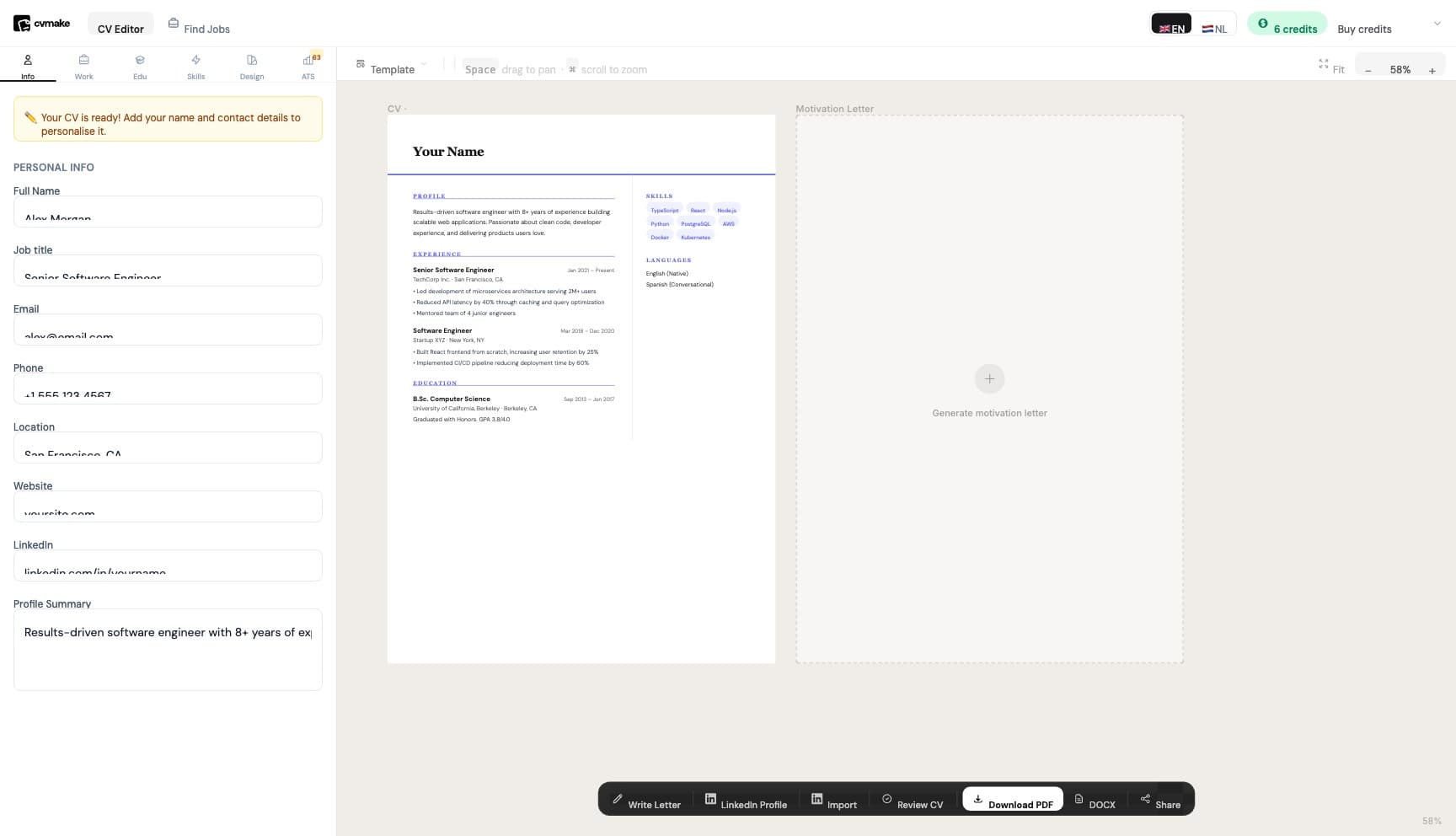Screen dimensions: 1456x836
Task: Select the Skills section icon
Action: coord(195,66)
